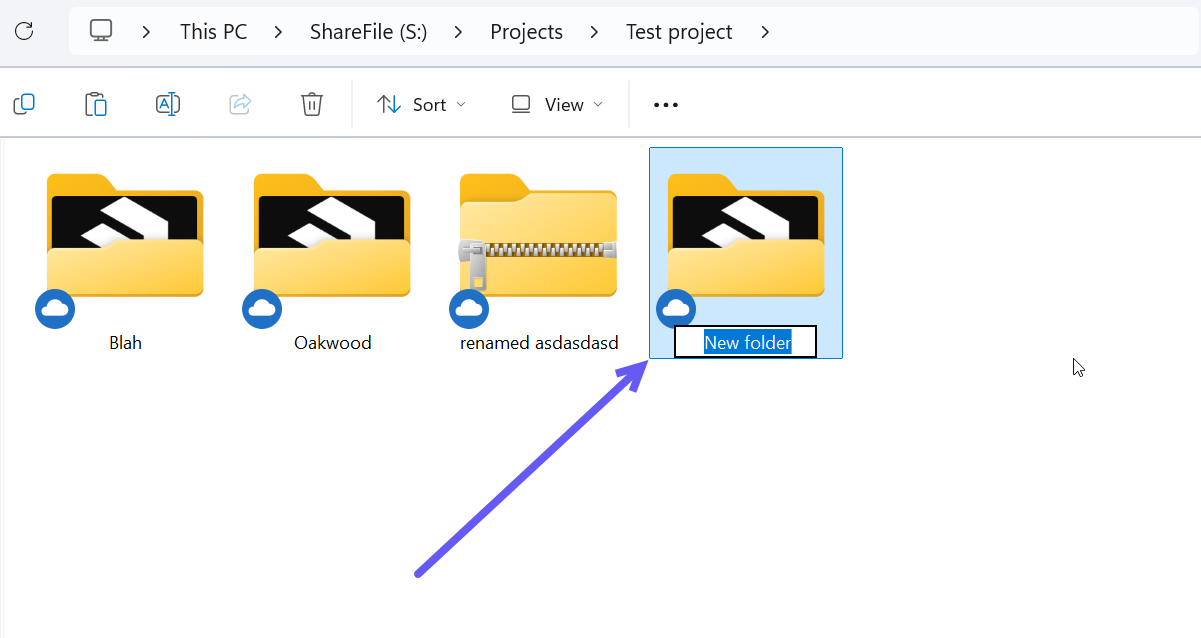Expand the chevron after Test project breadcrumb
Screen dimensions: 1201x638
(765, 31)
